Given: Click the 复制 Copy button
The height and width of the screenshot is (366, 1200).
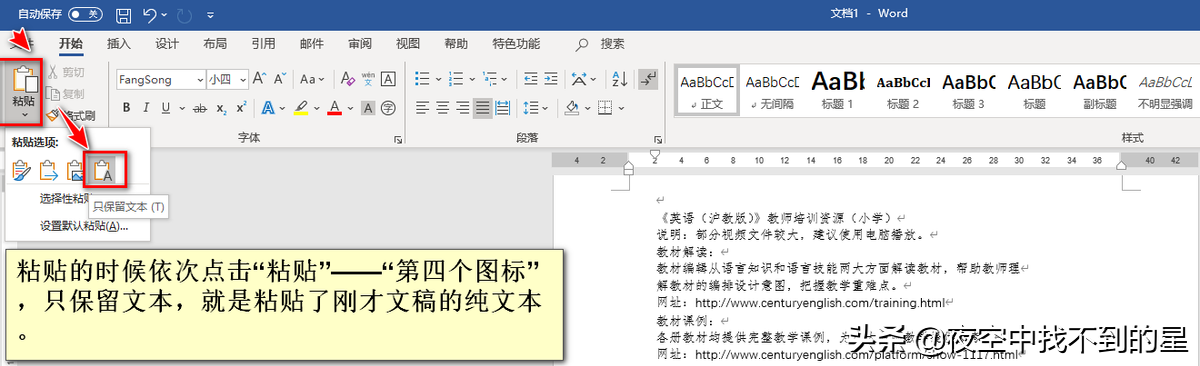Looking at the screenshot, I should click(x=66, y=93).
